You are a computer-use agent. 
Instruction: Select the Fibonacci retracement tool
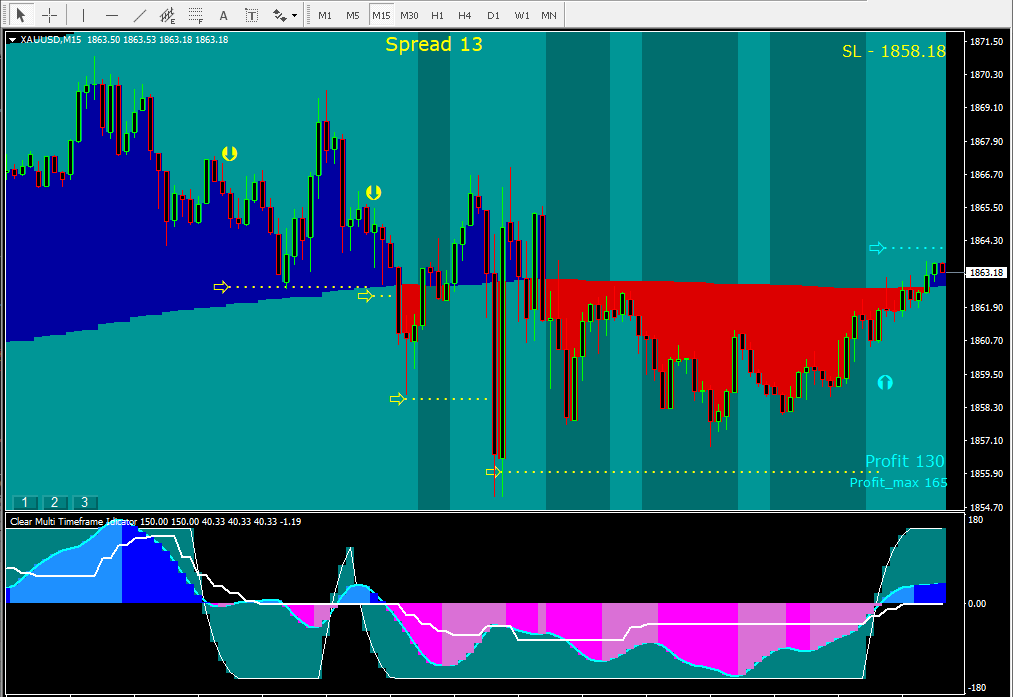point(196,15)
